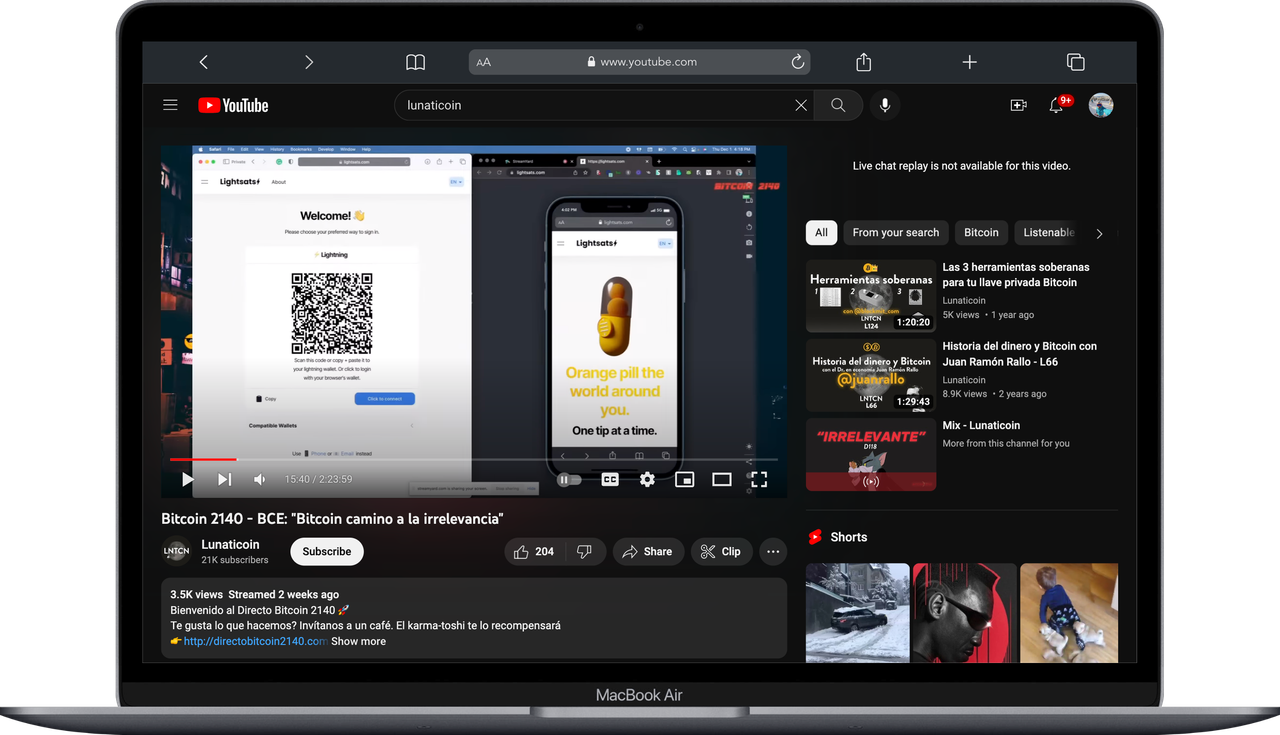Open the Mix - Lunaticoin playlist
This screenshot has height=735, width=1280.
pyautogui.click(x=981, y=426)
